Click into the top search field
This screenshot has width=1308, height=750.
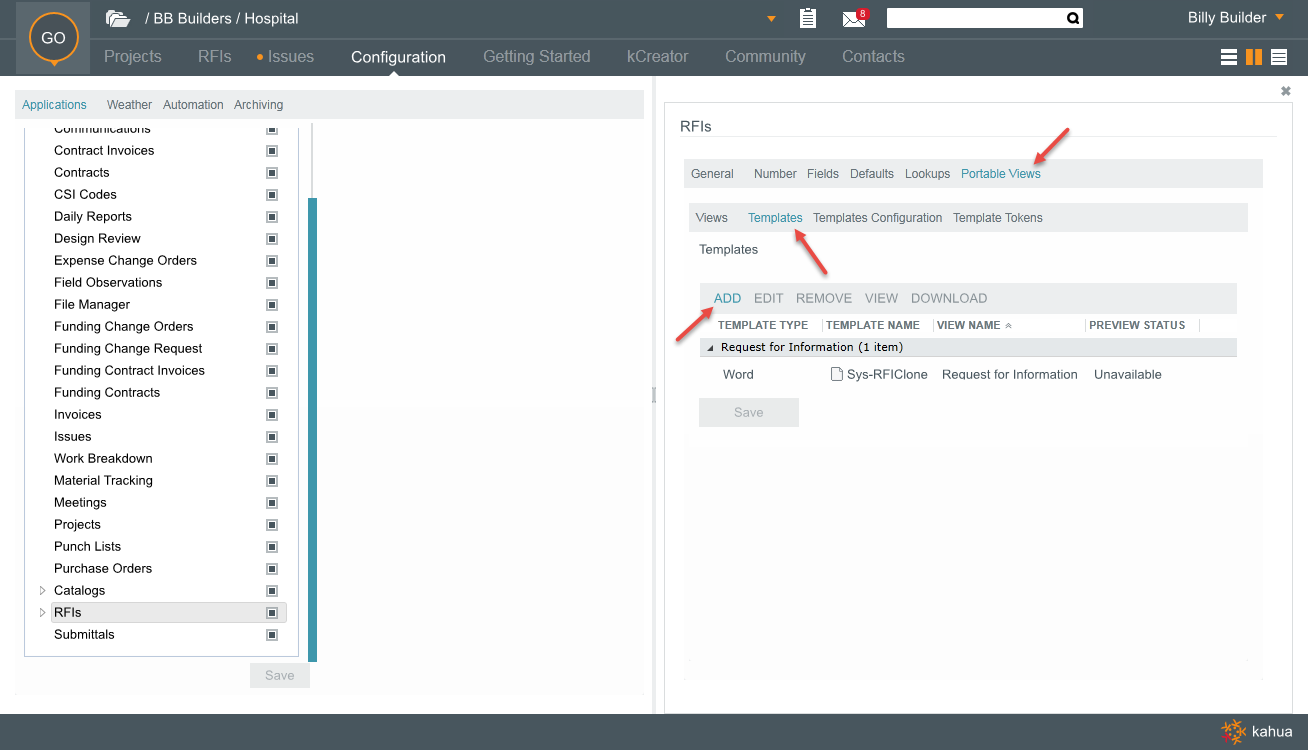[974, 18]
